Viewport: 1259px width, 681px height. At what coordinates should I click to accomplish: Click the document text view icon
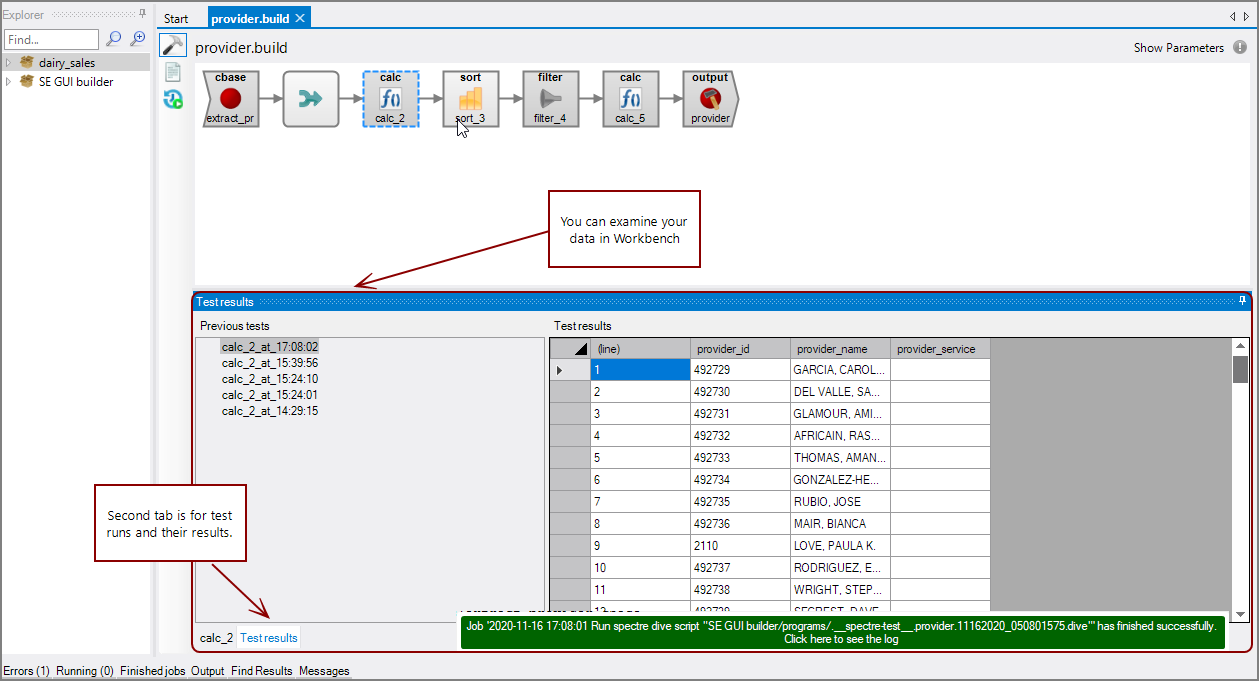(x=173, y=72)
